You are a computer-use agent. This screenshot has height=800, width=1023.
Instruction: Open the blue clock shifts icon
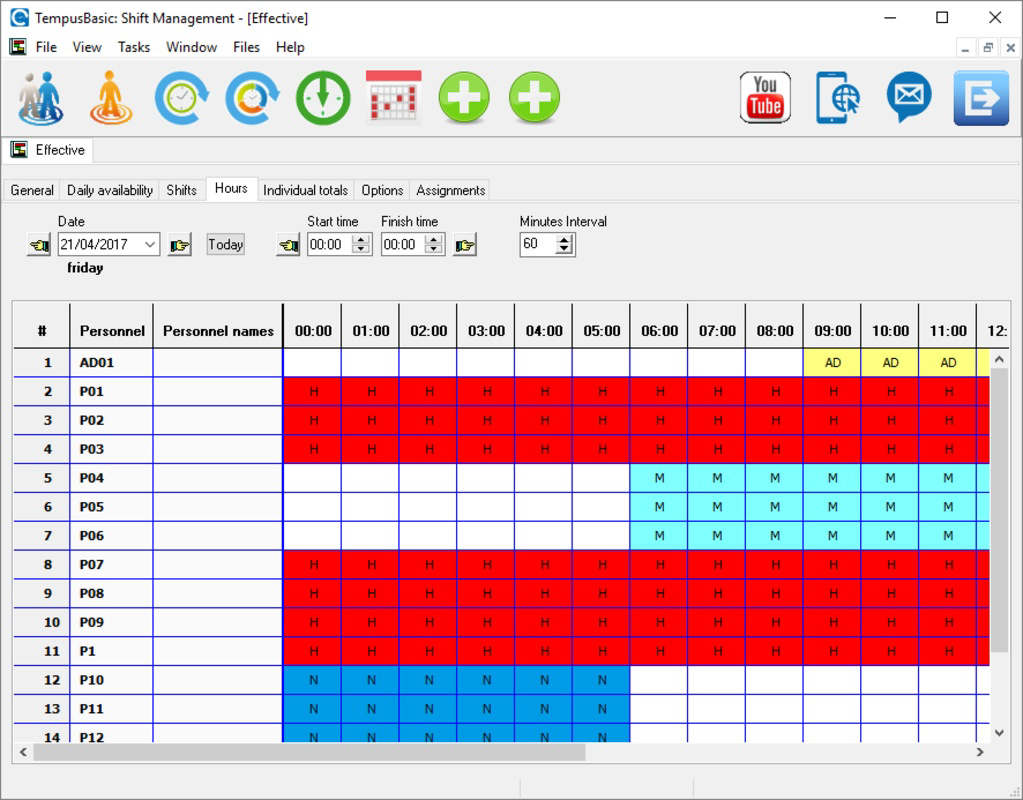tap(181, 98)
